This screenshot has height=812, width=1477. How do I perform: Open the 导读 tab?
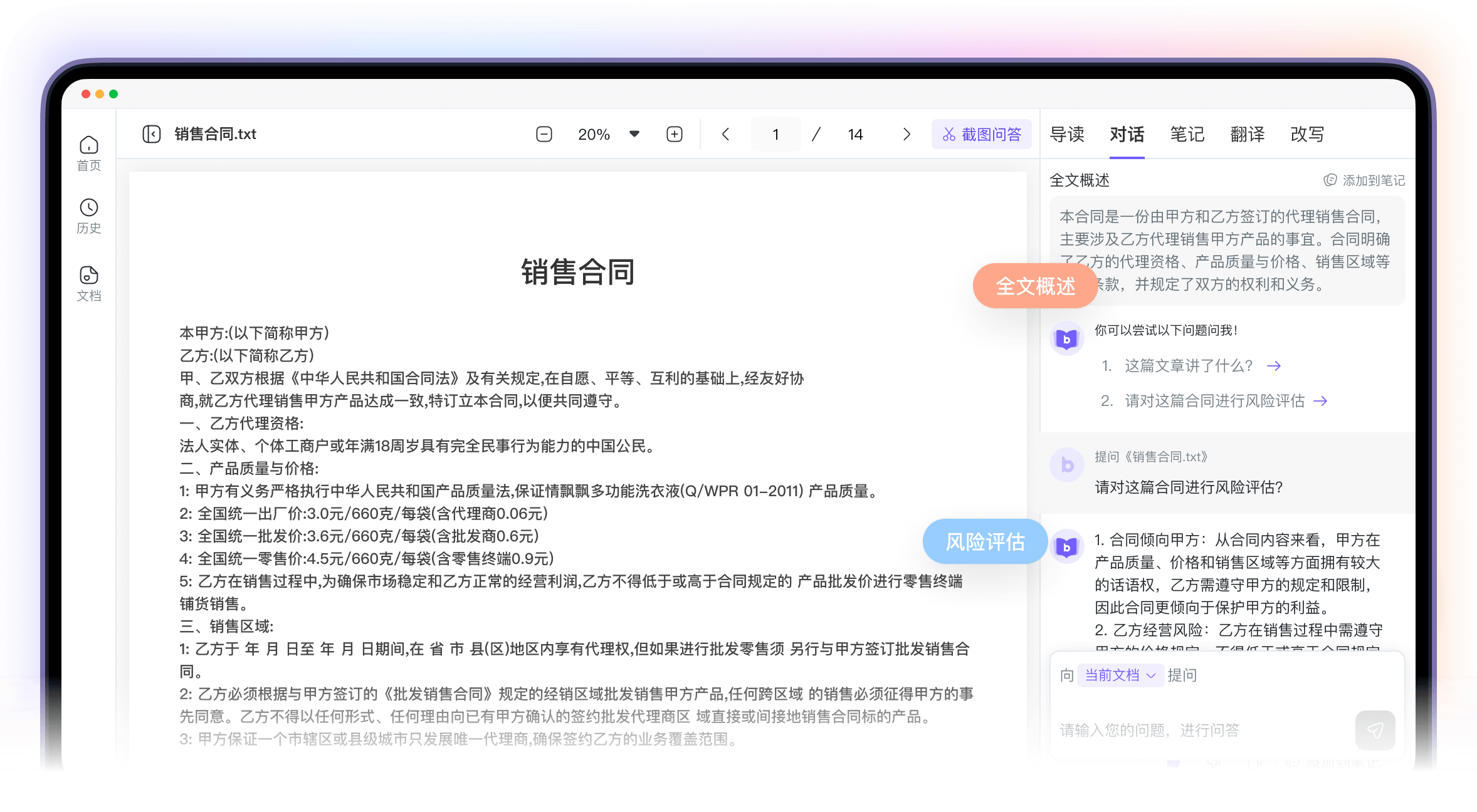tap(1068, 134)
